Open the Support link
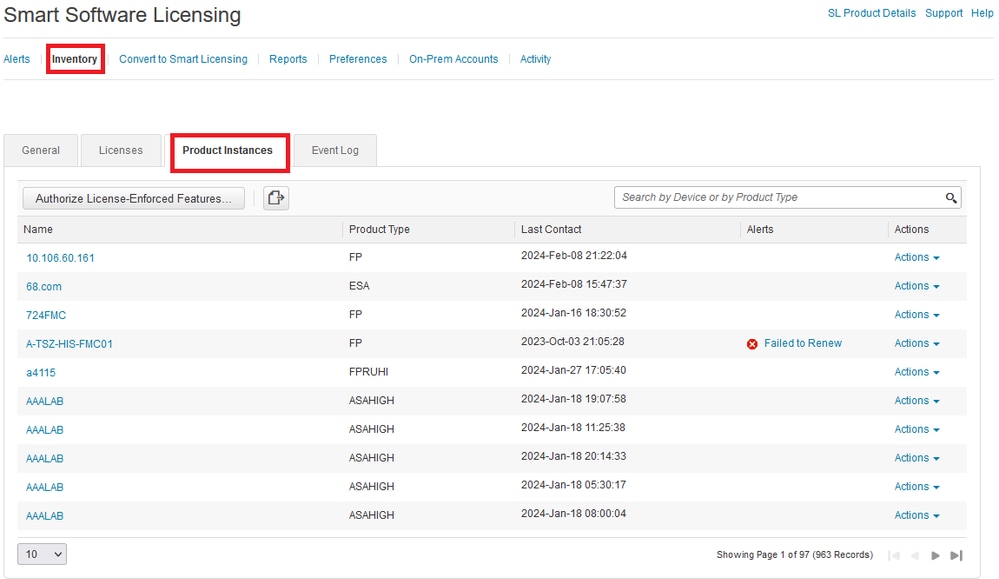999x579 pixels. 944,13
